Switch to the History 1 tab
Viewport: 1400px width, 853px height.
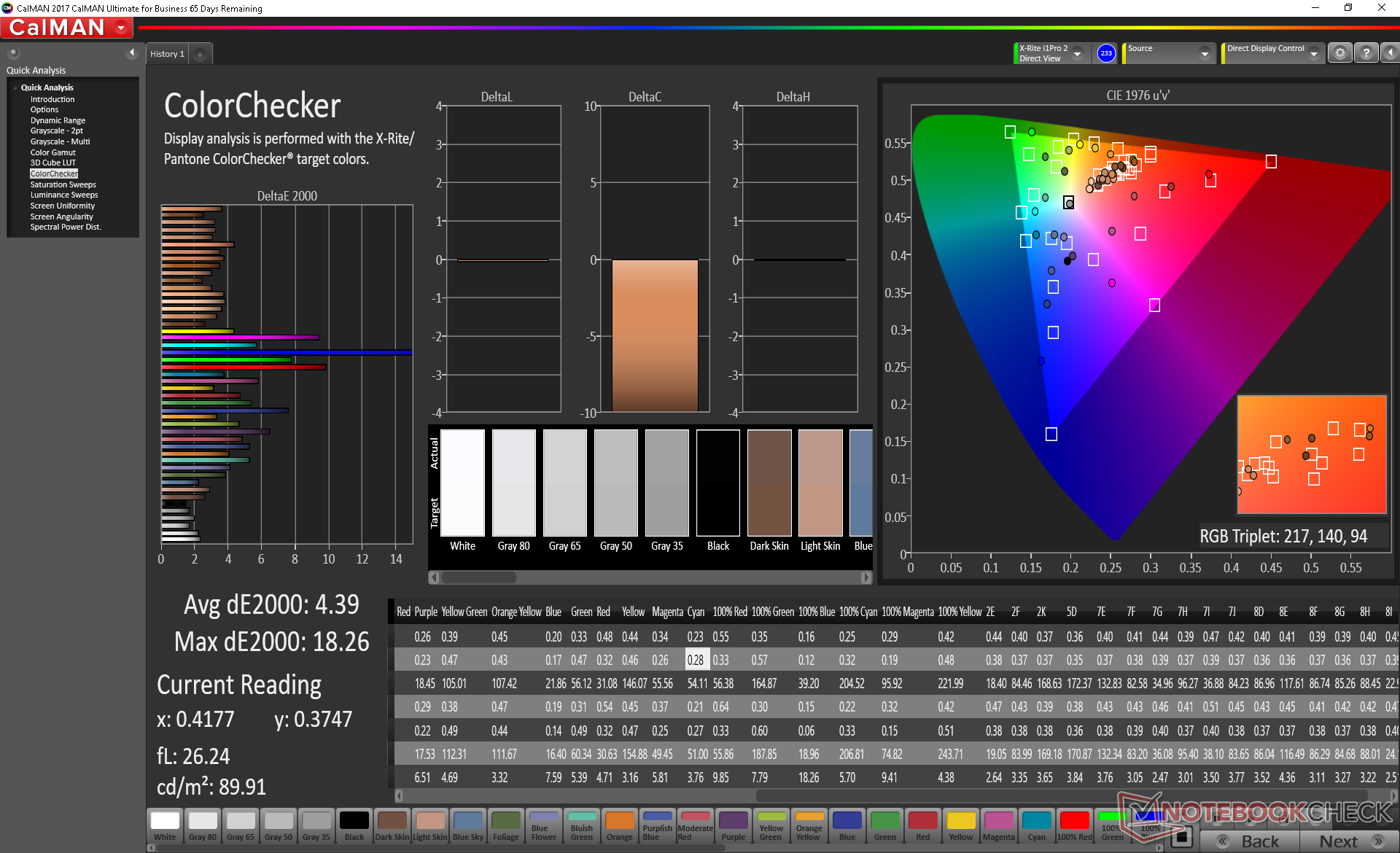pyautogui.click(x=167, y=54)
